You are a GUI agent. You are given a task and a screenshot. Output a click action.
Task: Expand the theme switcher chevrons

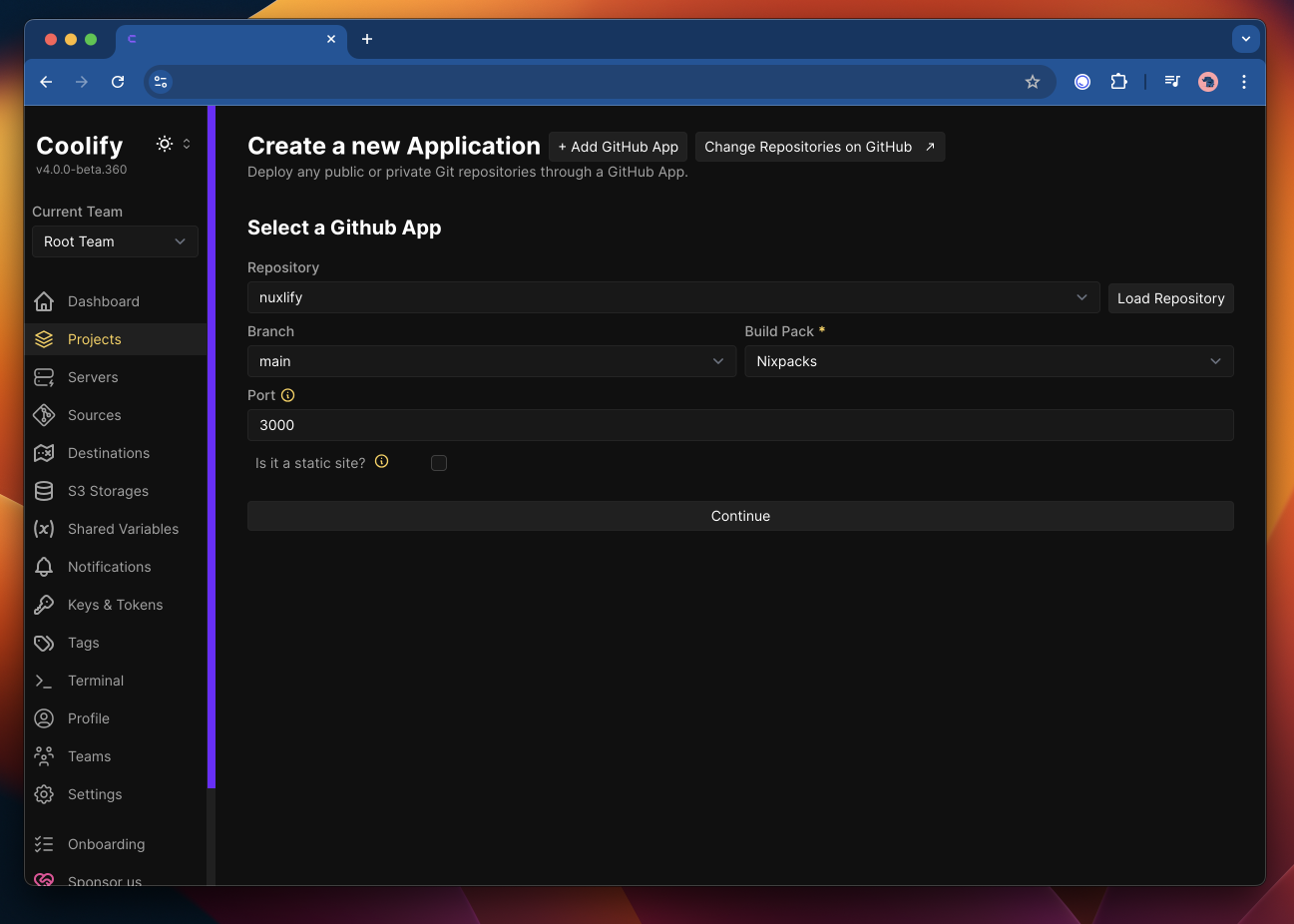187,144
